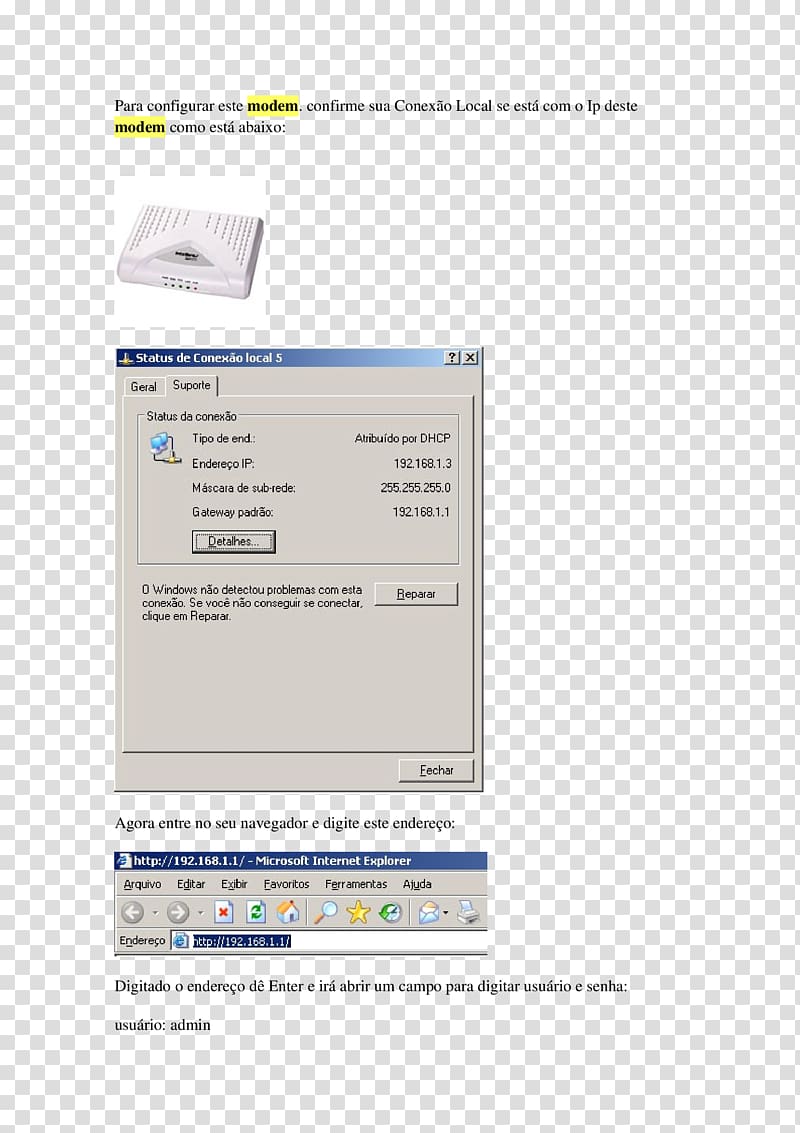Expand the Back button history dropdown arrow

[155, 913]
